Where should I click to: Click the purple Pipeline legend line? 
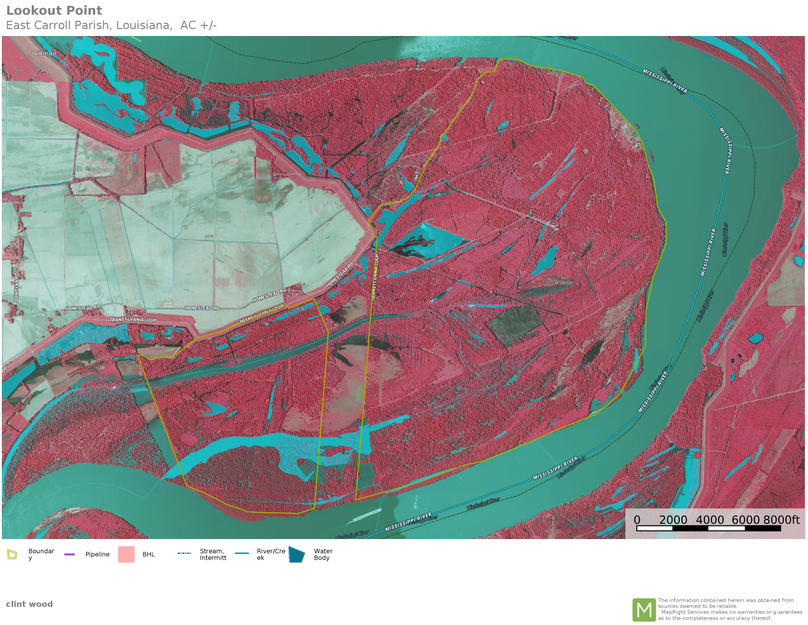pos(70,554)
